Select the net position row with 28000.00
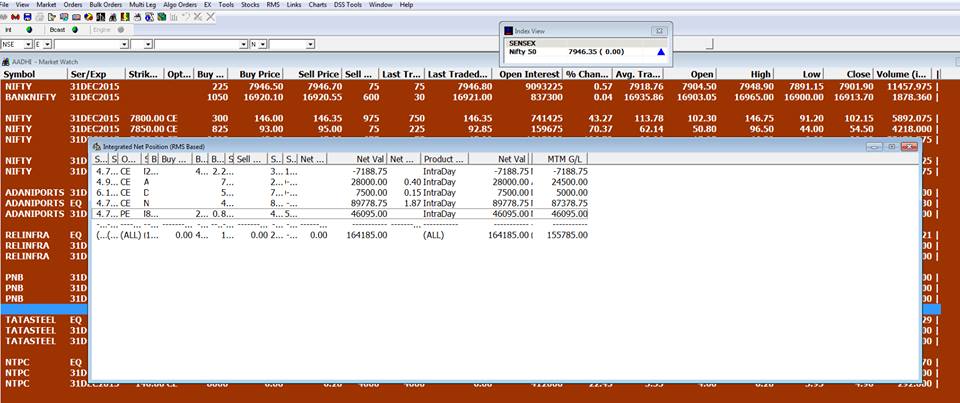The width and height of the screenshot is (960, 403). [340, 183]
